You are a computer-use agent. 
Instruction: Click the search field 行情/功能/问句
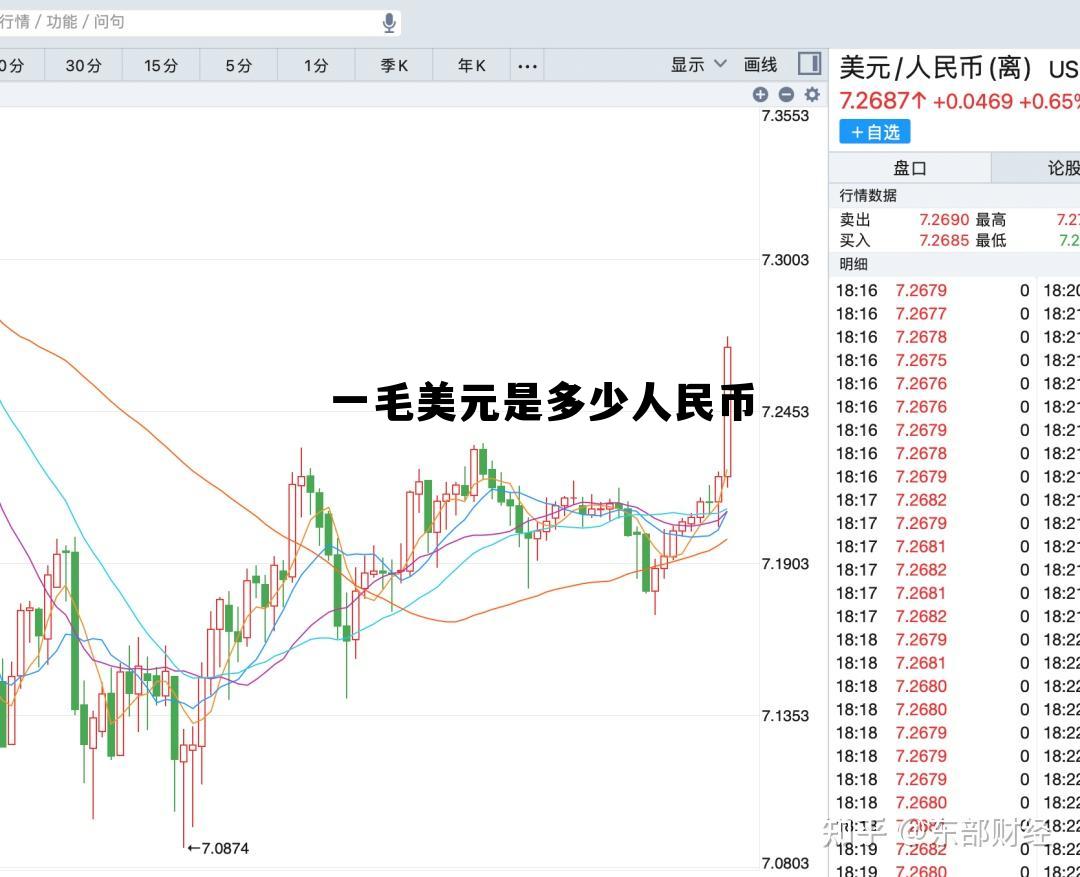pyautogui.click(x=190, y=22)
